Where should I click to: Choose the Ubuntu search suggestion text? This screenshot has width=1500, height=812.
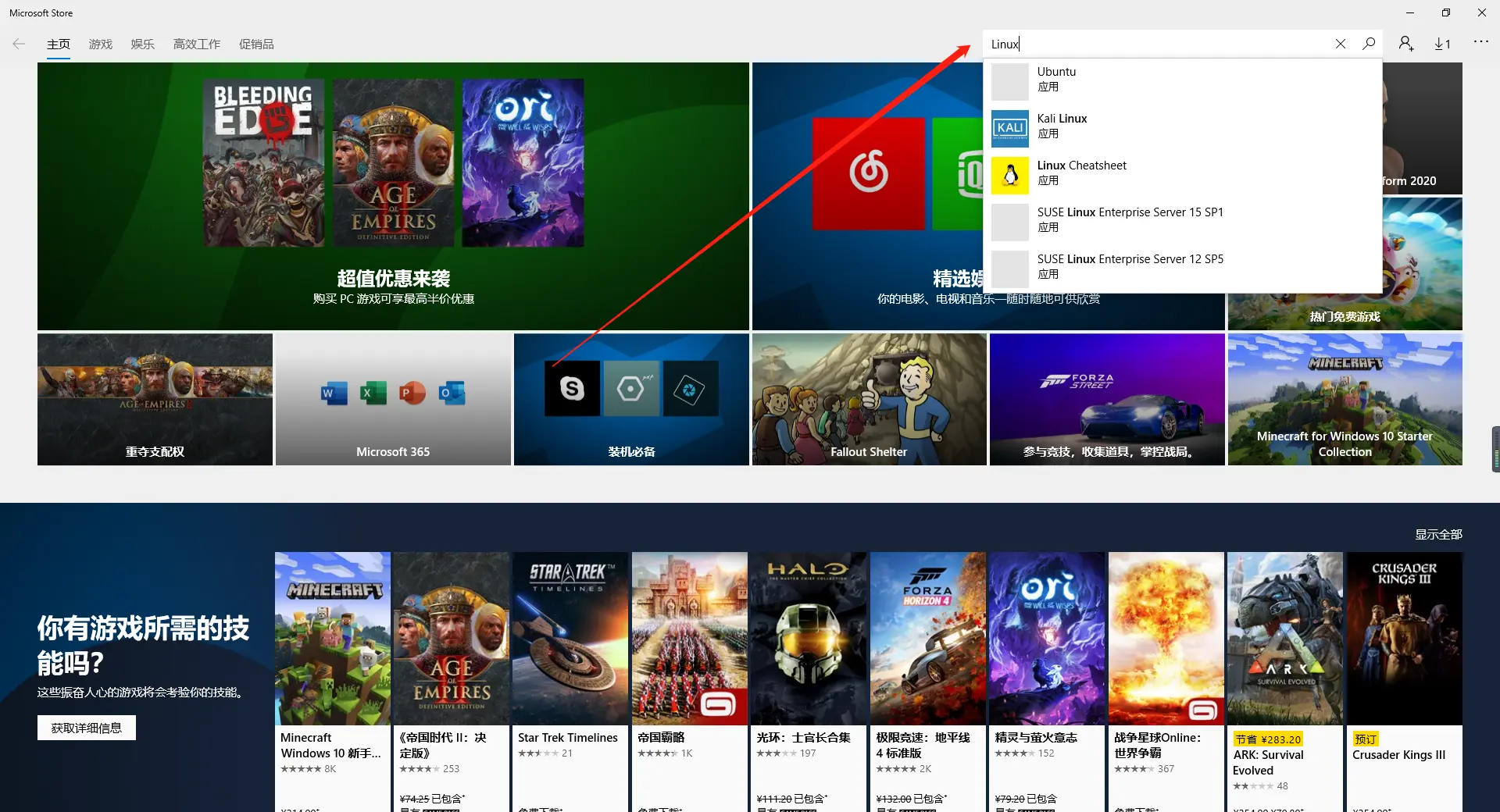point(1056,72)
